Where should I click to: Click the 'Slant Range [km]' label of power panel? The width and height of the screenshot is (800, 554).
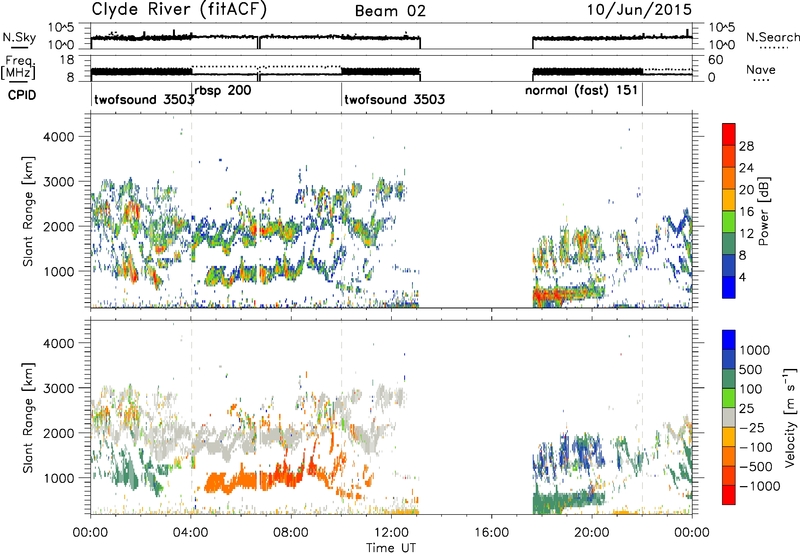[28, 211]
